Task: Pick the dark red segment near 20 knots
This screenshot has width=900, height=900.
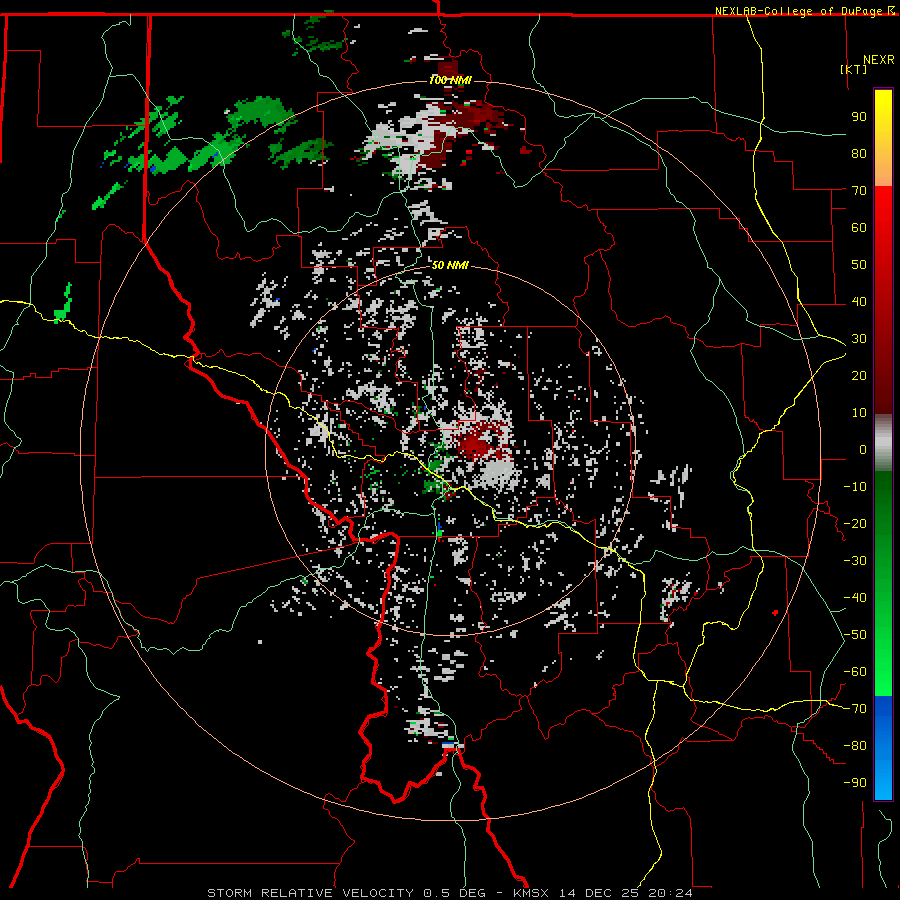Action: pos(883,376)
